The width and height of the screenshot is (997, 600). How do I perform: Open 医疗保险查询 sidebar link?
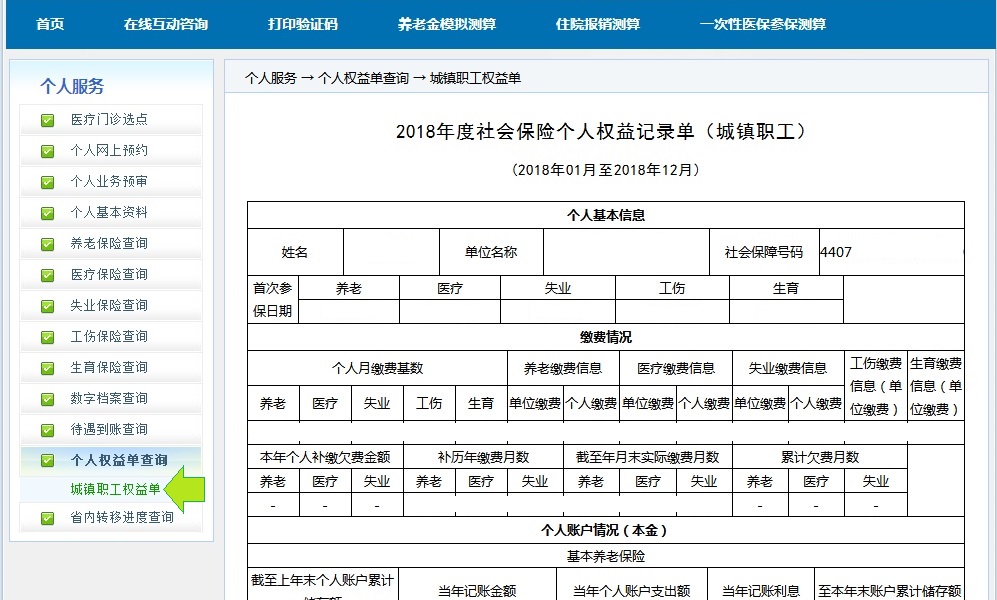pos(109,275)
